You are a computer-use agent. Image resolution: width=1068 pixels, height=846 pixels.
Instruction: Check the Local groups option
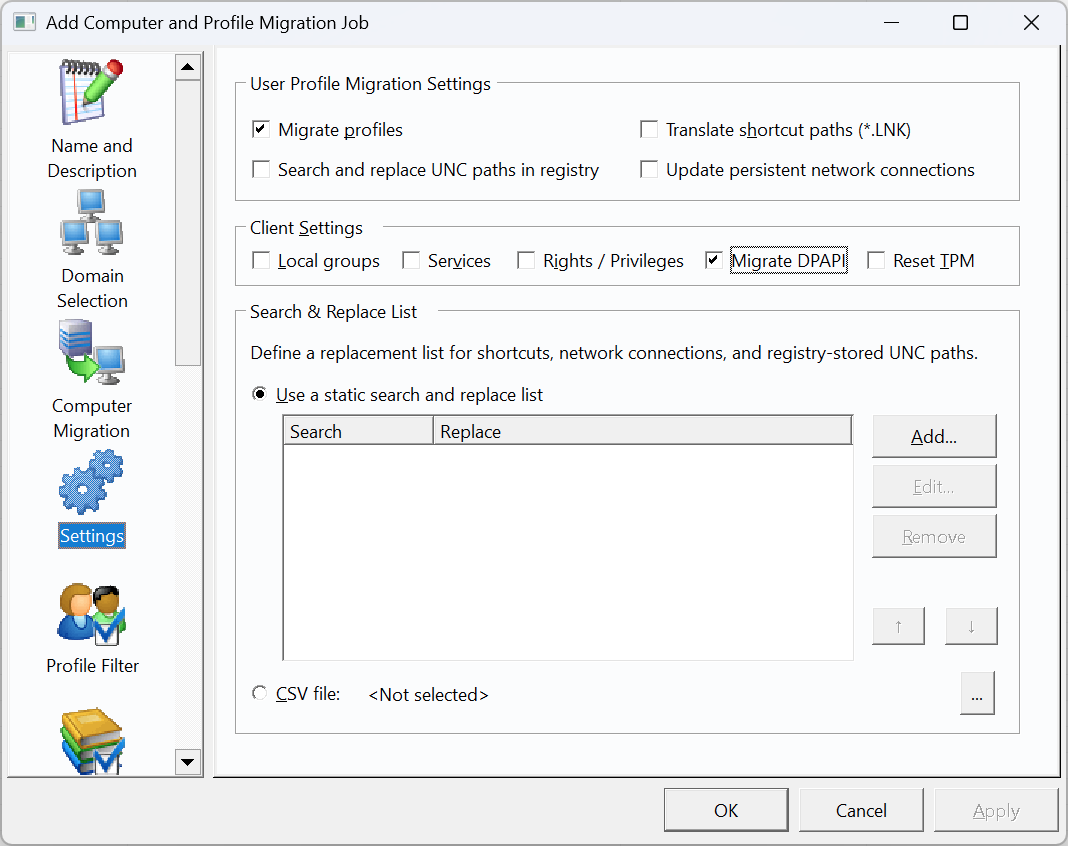pyautogui.click(x=261, y=260)
